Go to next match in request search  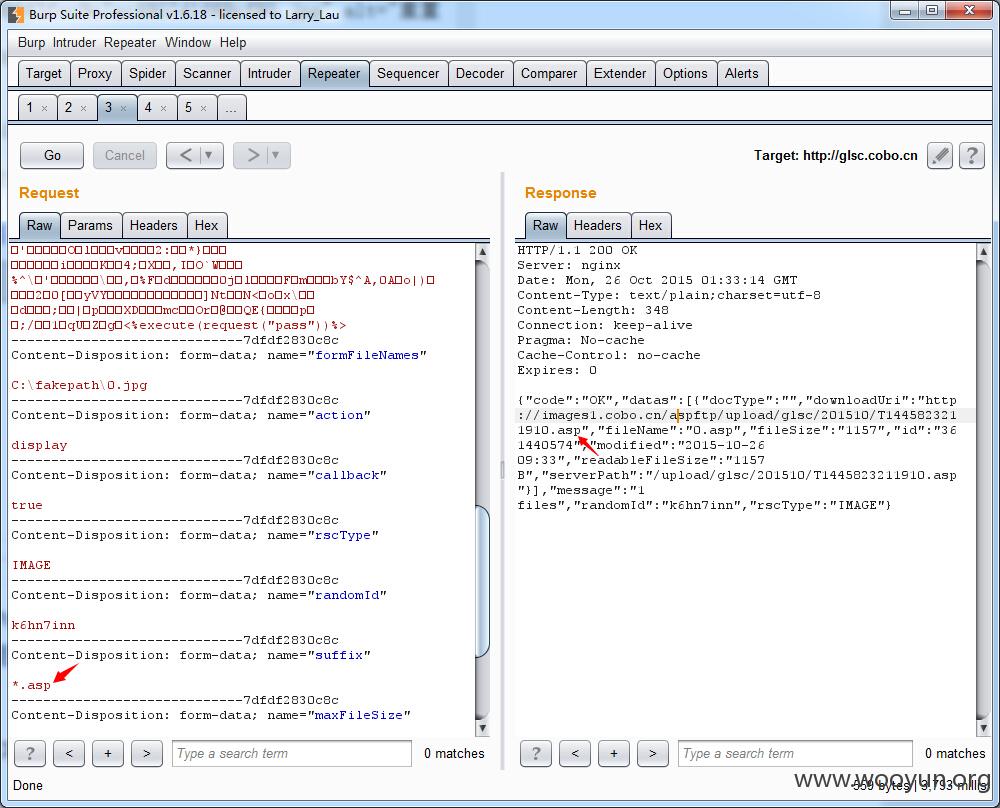[147, 753]
